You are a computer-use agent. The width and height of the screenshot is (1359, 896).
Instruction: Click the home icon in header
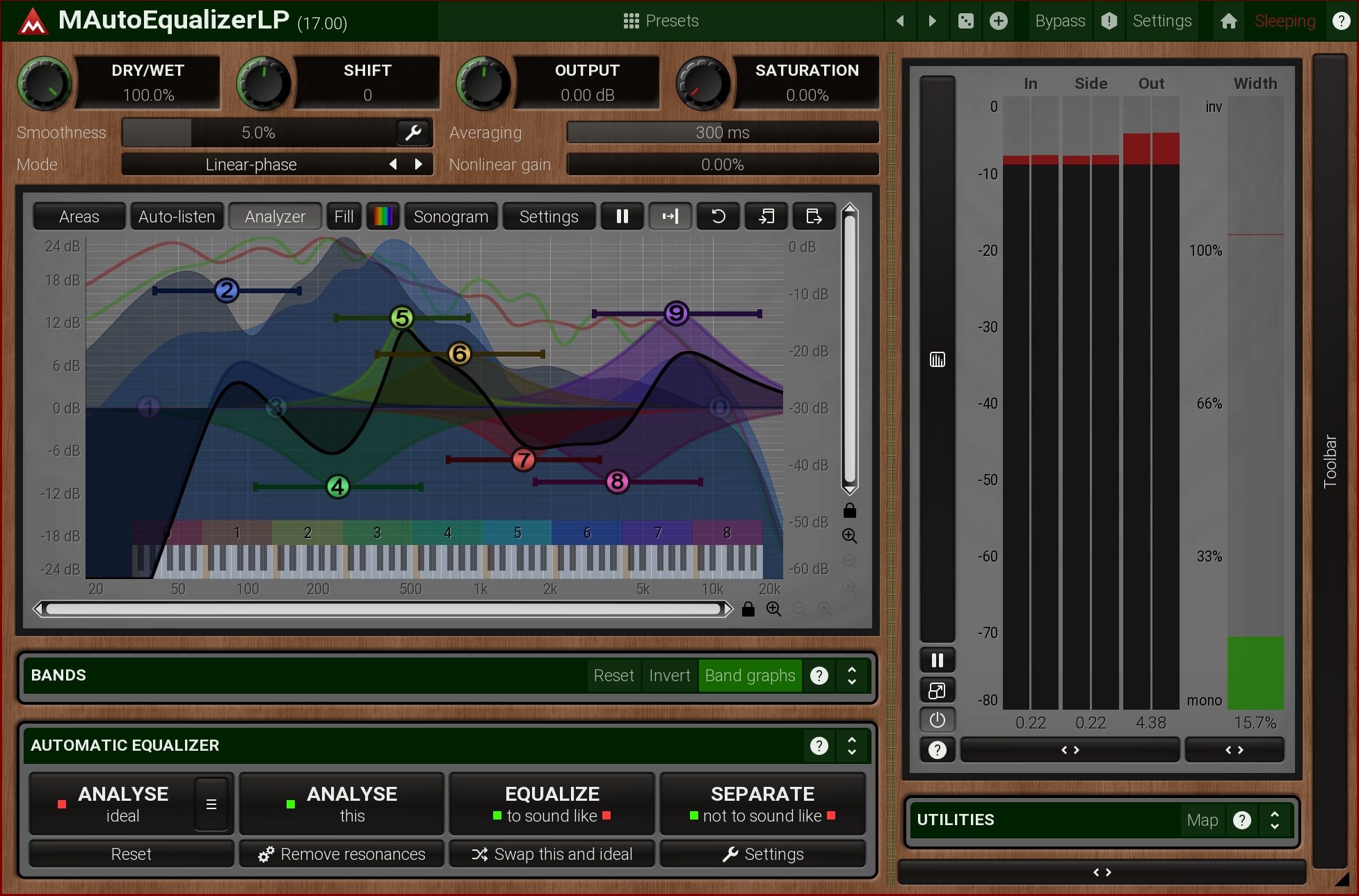[x=1228, y=21]
